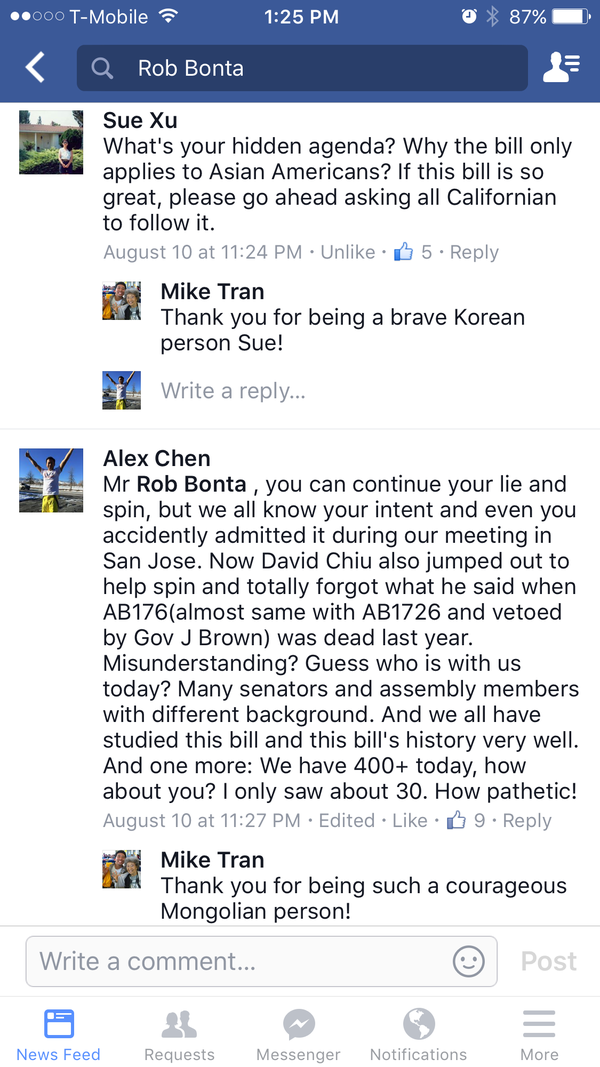Tap the search magnifier icon
This screenshot has height=1067, width=600.
point(102,68)
